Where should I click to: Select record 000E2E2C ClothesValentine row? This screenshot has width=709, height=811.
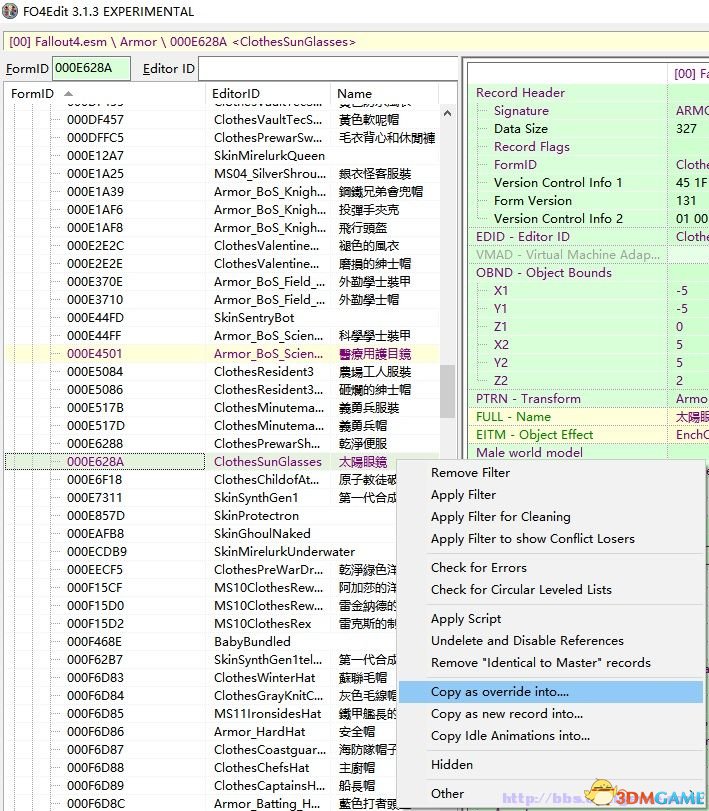coord(222,246)
